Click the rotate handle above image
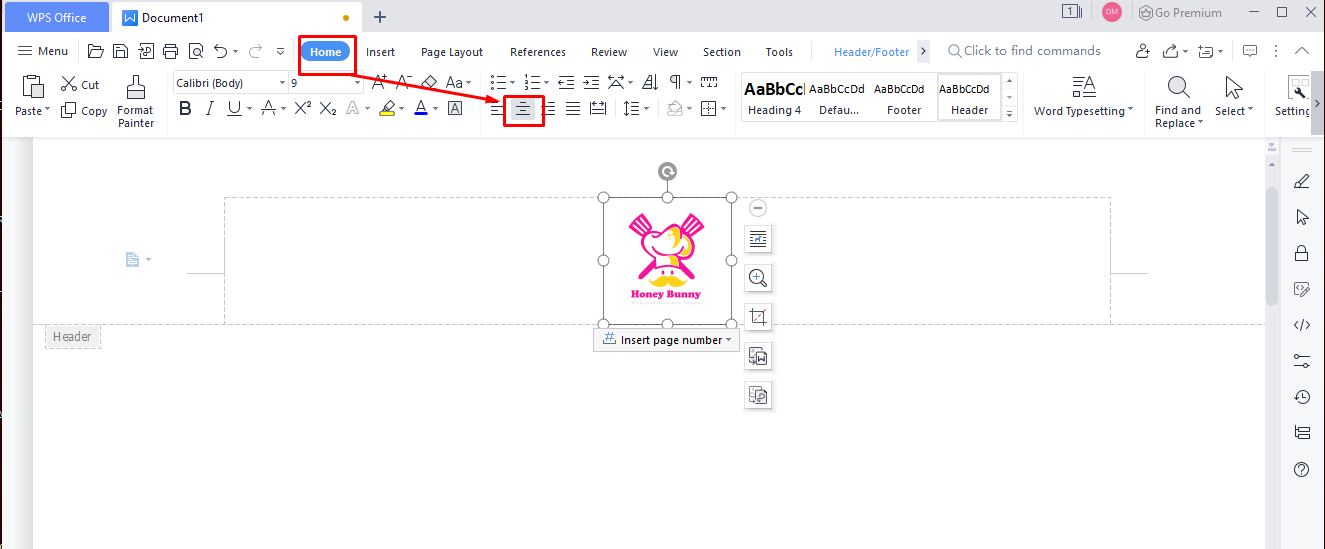This screenshot has height=549, width=1325. 667,172
